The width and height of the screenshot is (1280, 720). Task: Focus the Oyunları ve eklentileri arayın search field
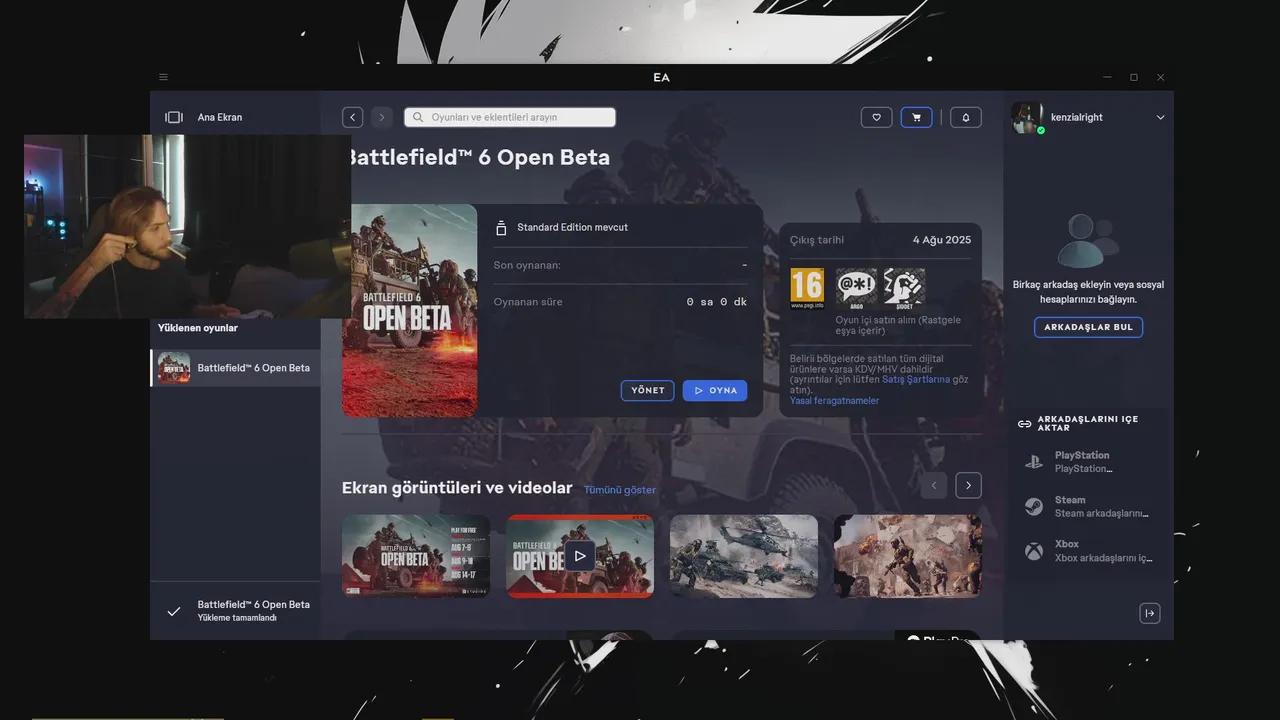(510, 117)
